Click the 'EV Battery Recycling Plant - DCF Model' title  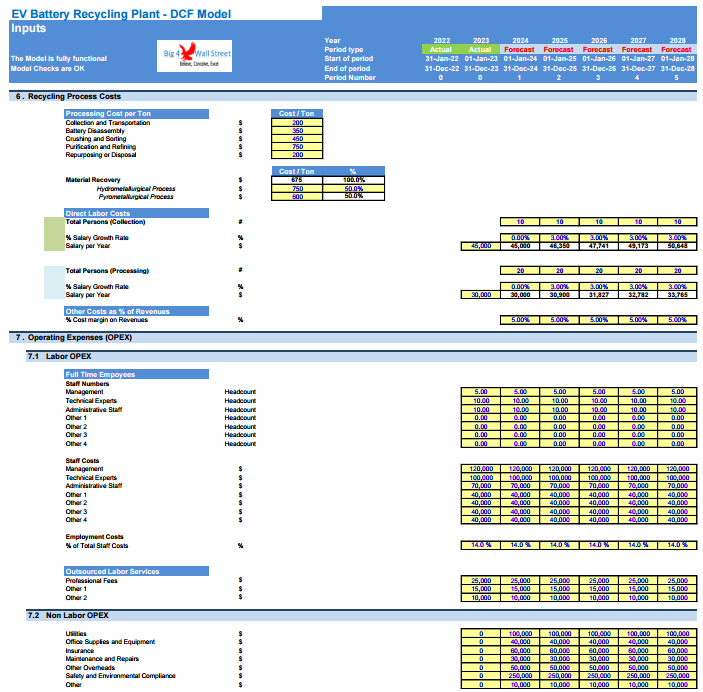pyautogui.click(x=120, y=13)
